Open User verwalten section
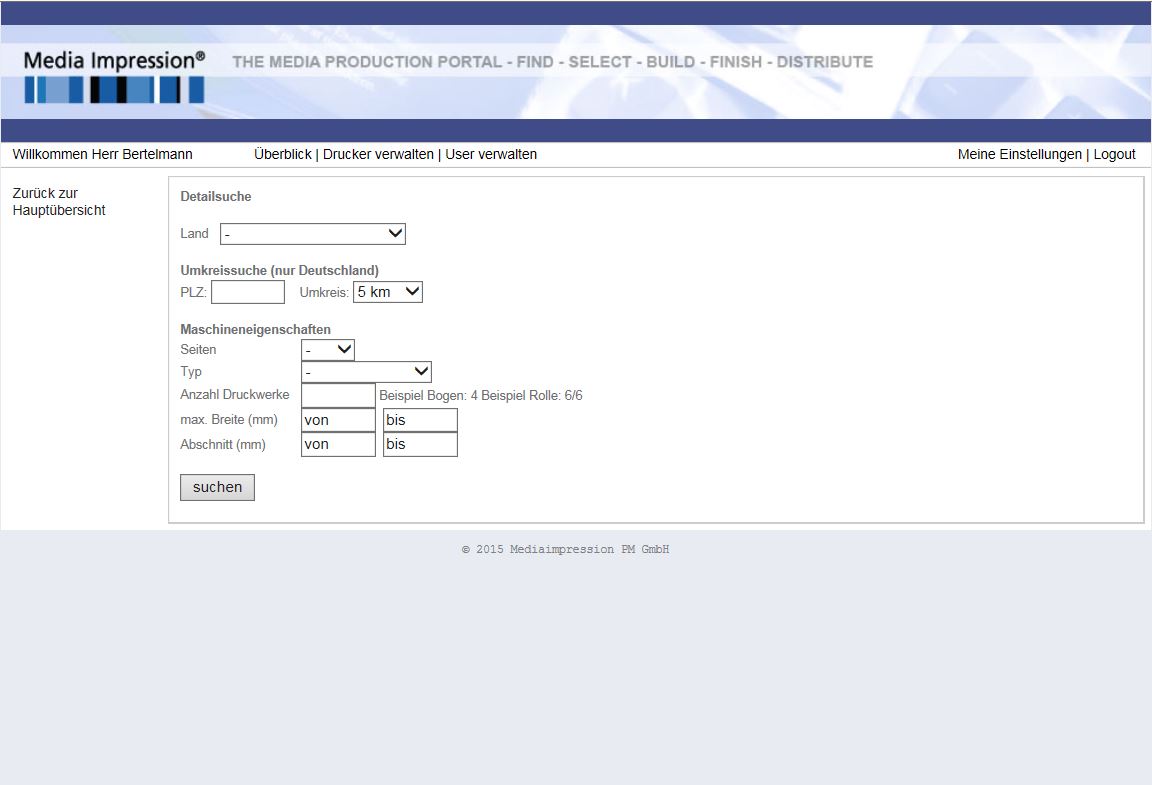This screenshot has width=1152, height=785. click(491, 154)
